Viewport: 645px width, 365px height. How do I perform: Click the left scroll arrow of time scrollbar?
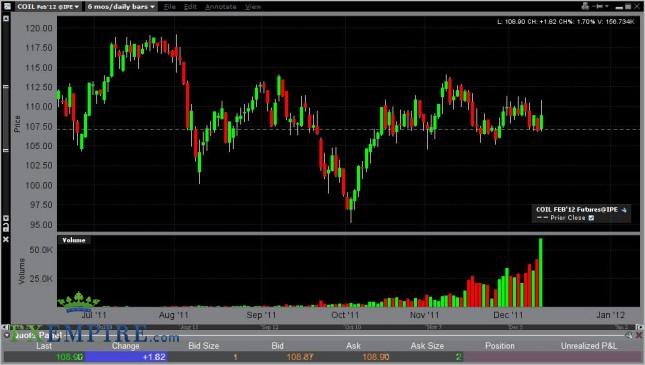5,327
